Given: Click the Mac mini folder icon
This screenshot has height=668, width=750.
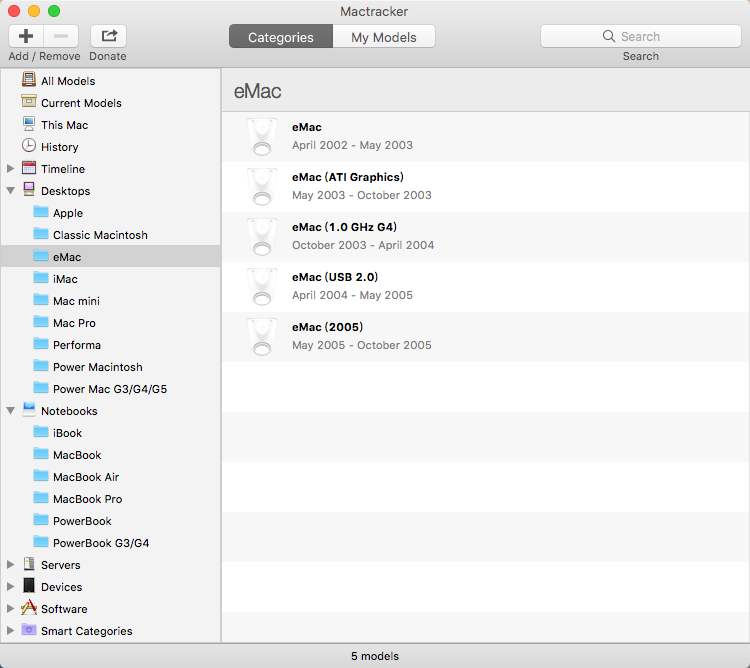Looking at the screenshot, I should click(x=41, y=299).
